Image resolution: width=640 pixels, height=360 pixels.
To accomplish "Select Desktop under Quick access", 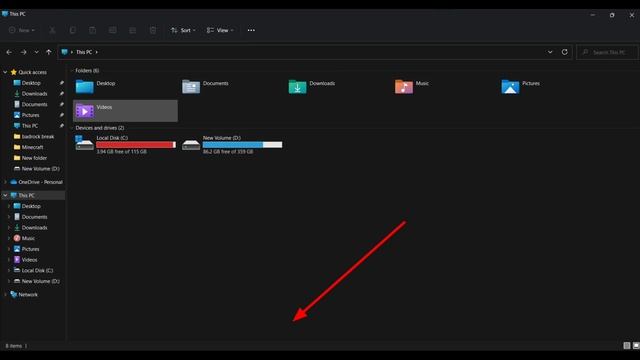I will coord(31,83).
